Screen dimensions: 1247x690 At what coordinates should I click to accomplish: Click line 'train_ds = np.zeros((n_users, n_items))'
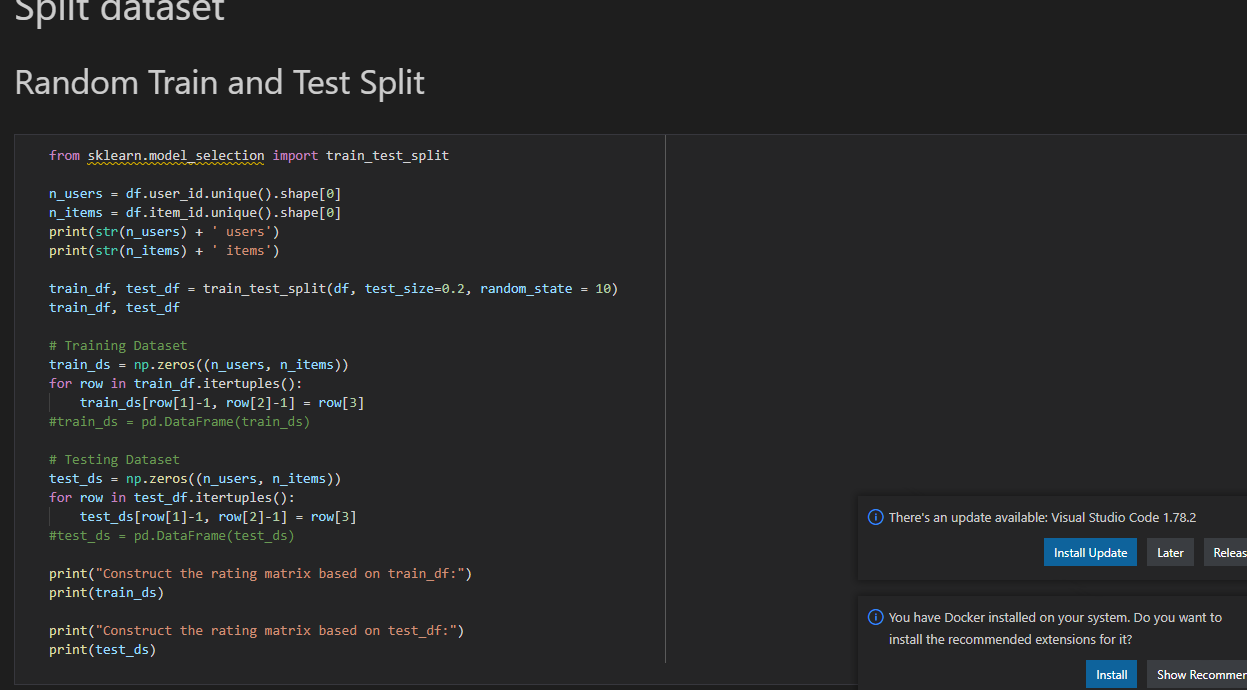(199, 364)
